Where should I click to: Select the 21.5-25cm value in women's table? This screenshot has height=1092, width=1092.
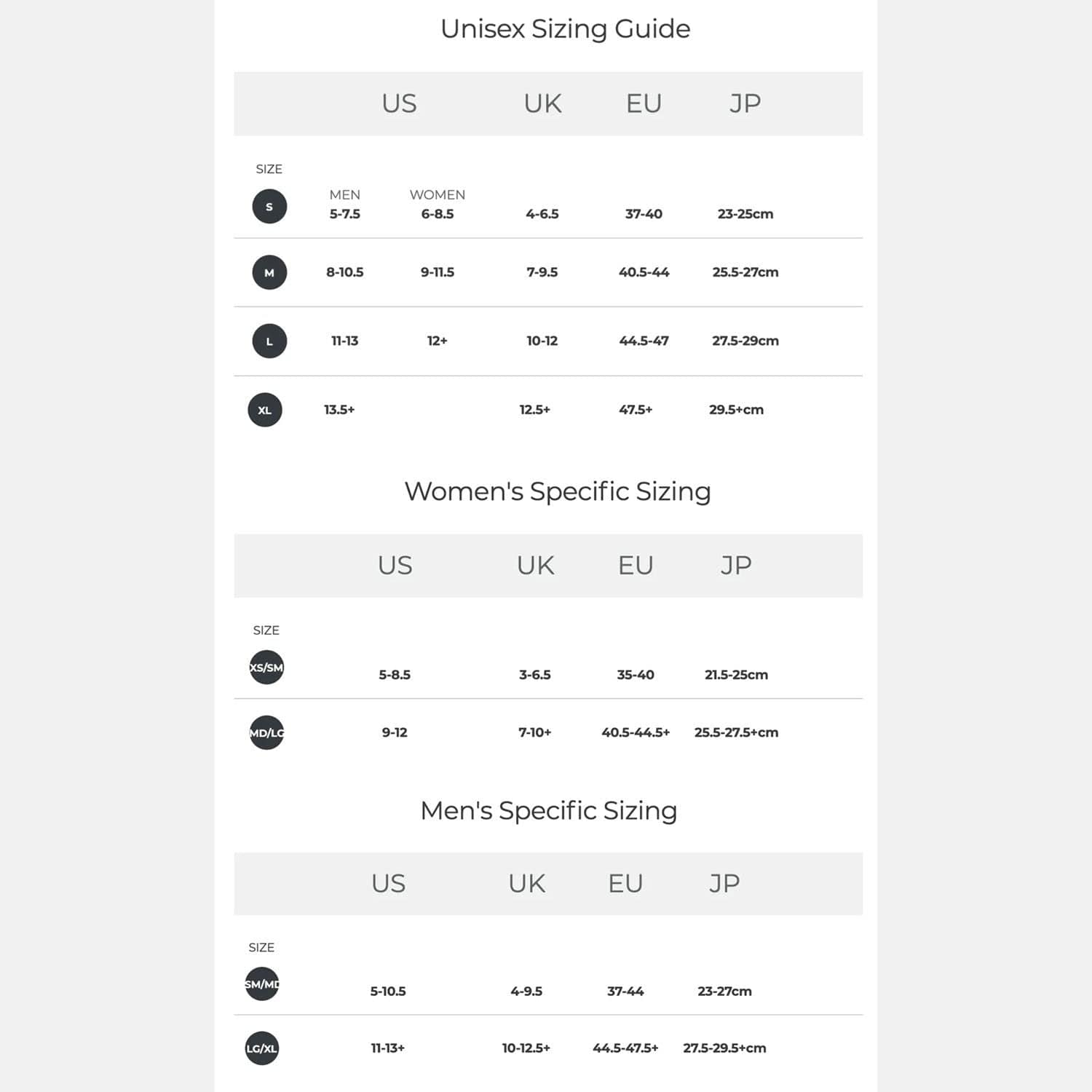(x=736, y=675)
